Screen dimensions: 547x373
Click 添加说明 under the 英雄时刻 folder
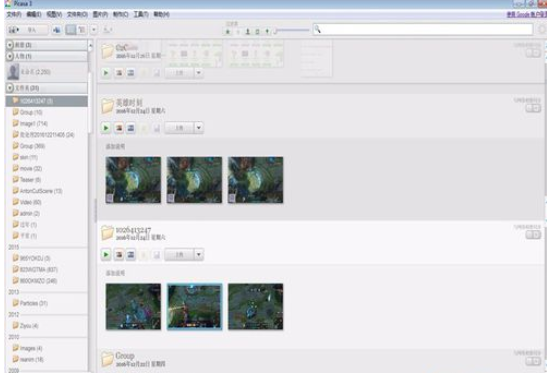[x=115, y=147]
